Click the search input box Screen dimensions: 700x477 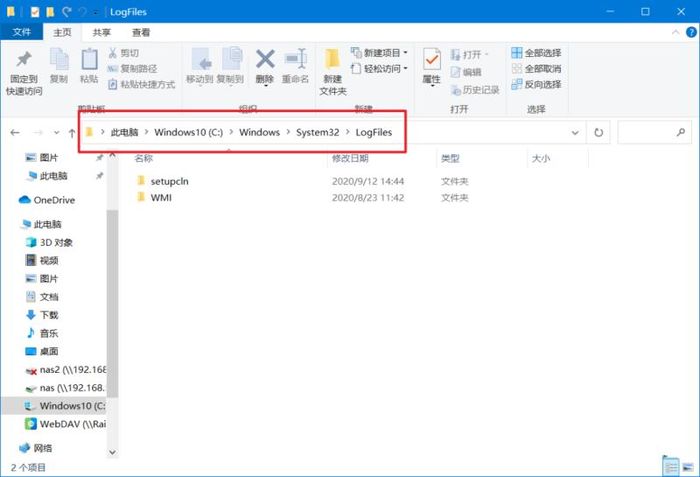tap(654, 133)
